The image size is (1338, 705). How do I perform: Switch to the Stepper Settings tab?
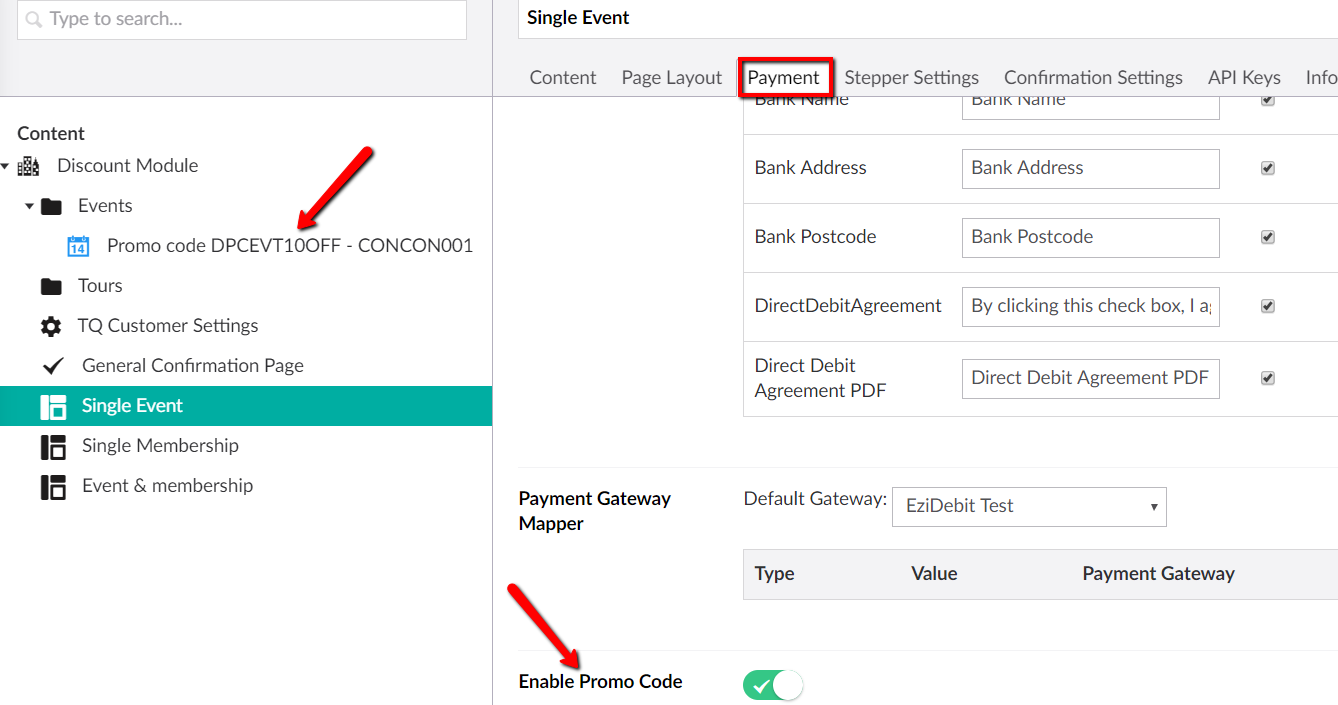coord(912,77)
